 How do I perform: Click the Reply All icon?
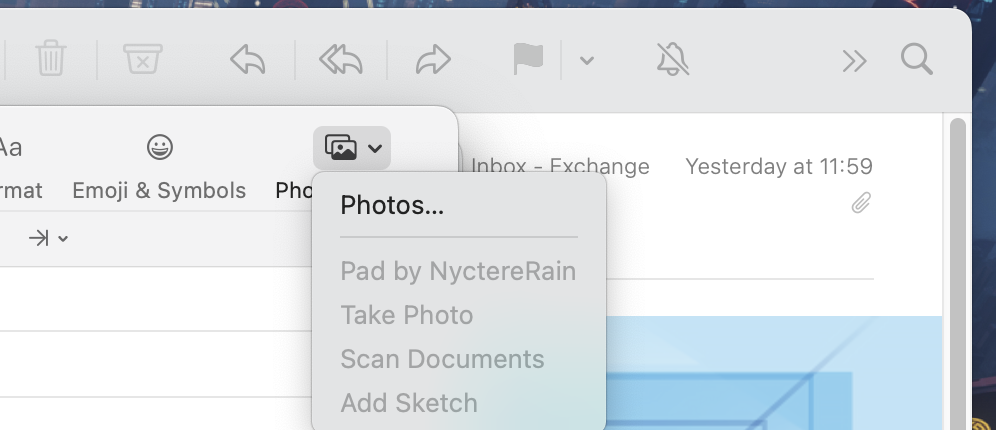(340, 60)
